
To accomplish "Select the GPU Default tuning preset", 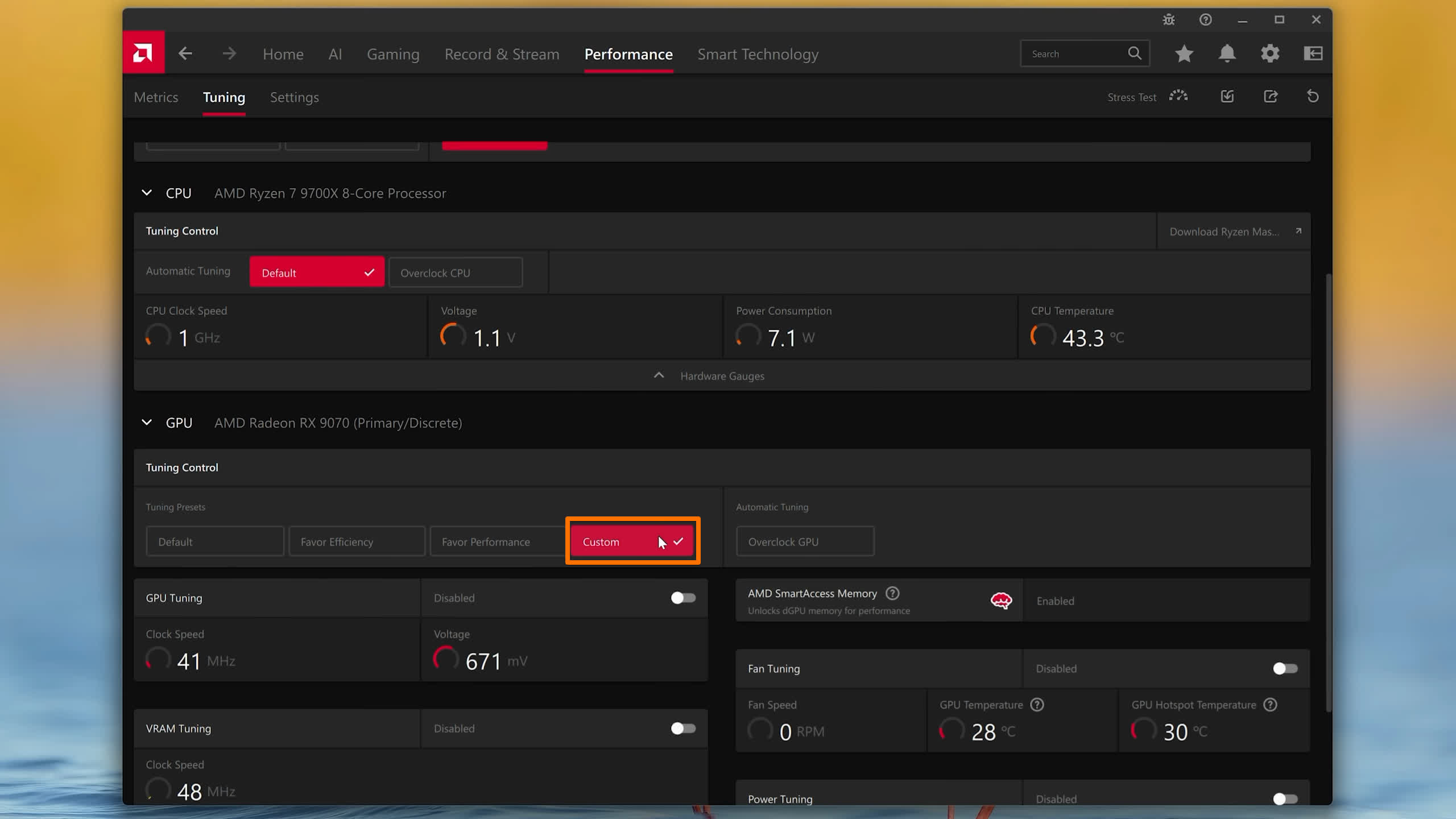I will click(215, 541).
